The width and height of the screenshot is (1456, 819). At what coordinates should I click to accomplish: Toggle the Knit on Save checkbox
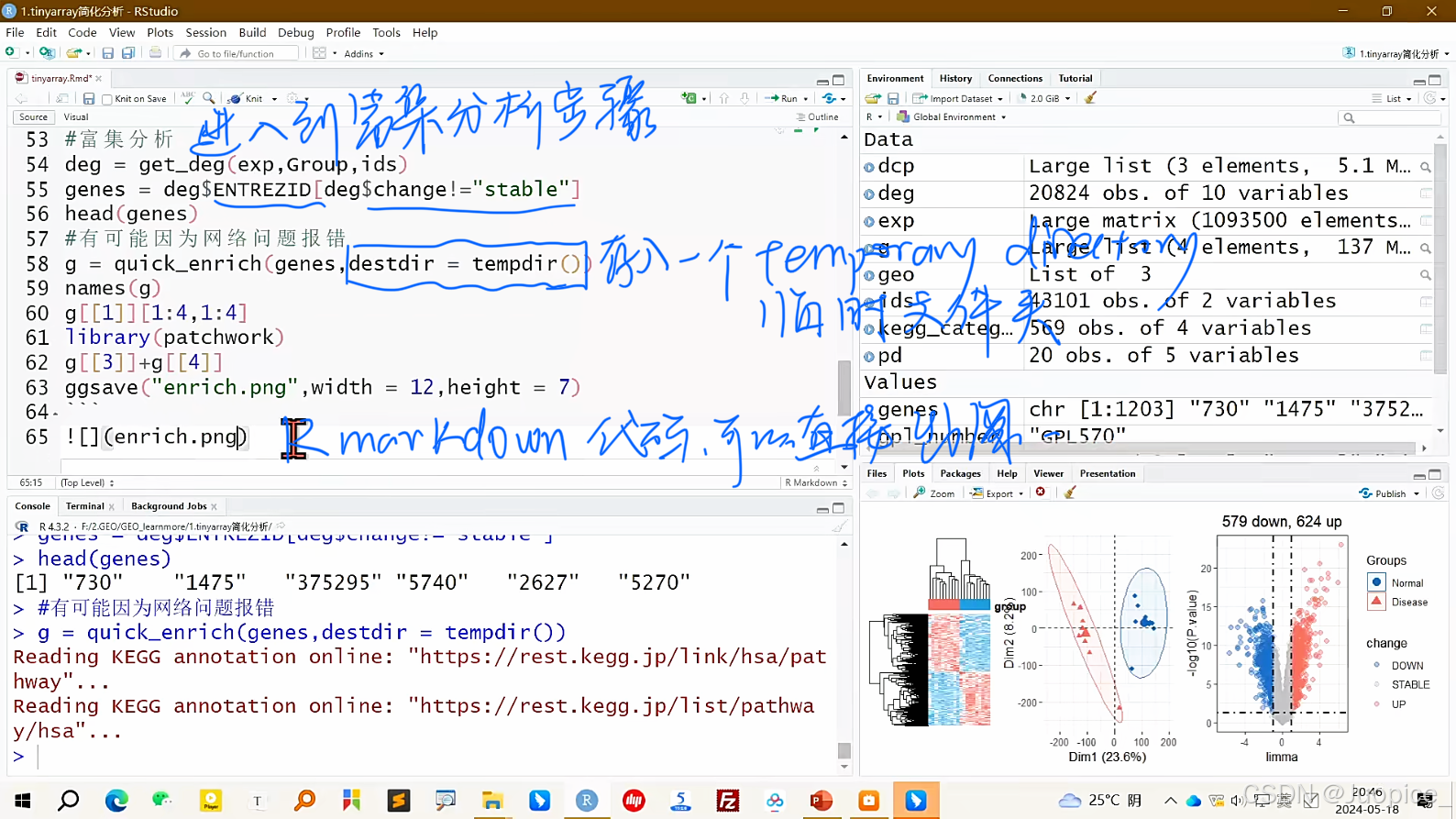107,99
